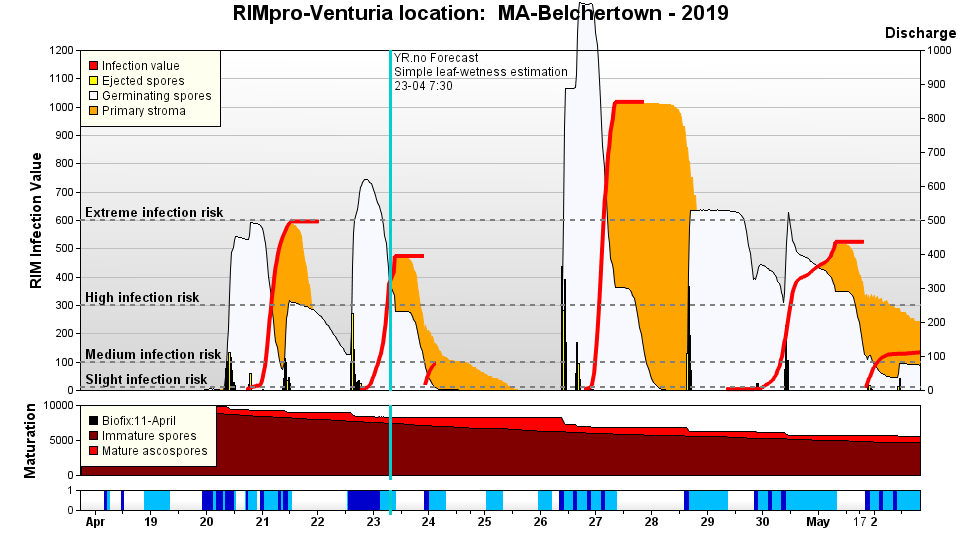Image resolution: width=960 pixels, height=535 pixels.
Task: Click the 10000 Maturation axis value
Action: [58, 405]
